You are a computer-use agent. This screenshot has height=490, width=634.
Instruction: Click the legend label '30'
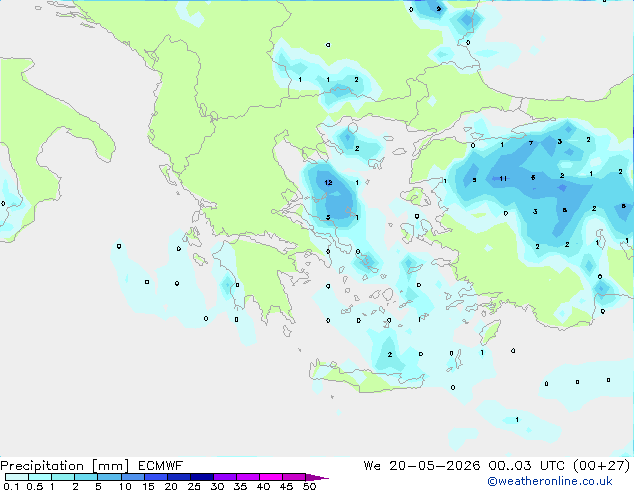217,486
